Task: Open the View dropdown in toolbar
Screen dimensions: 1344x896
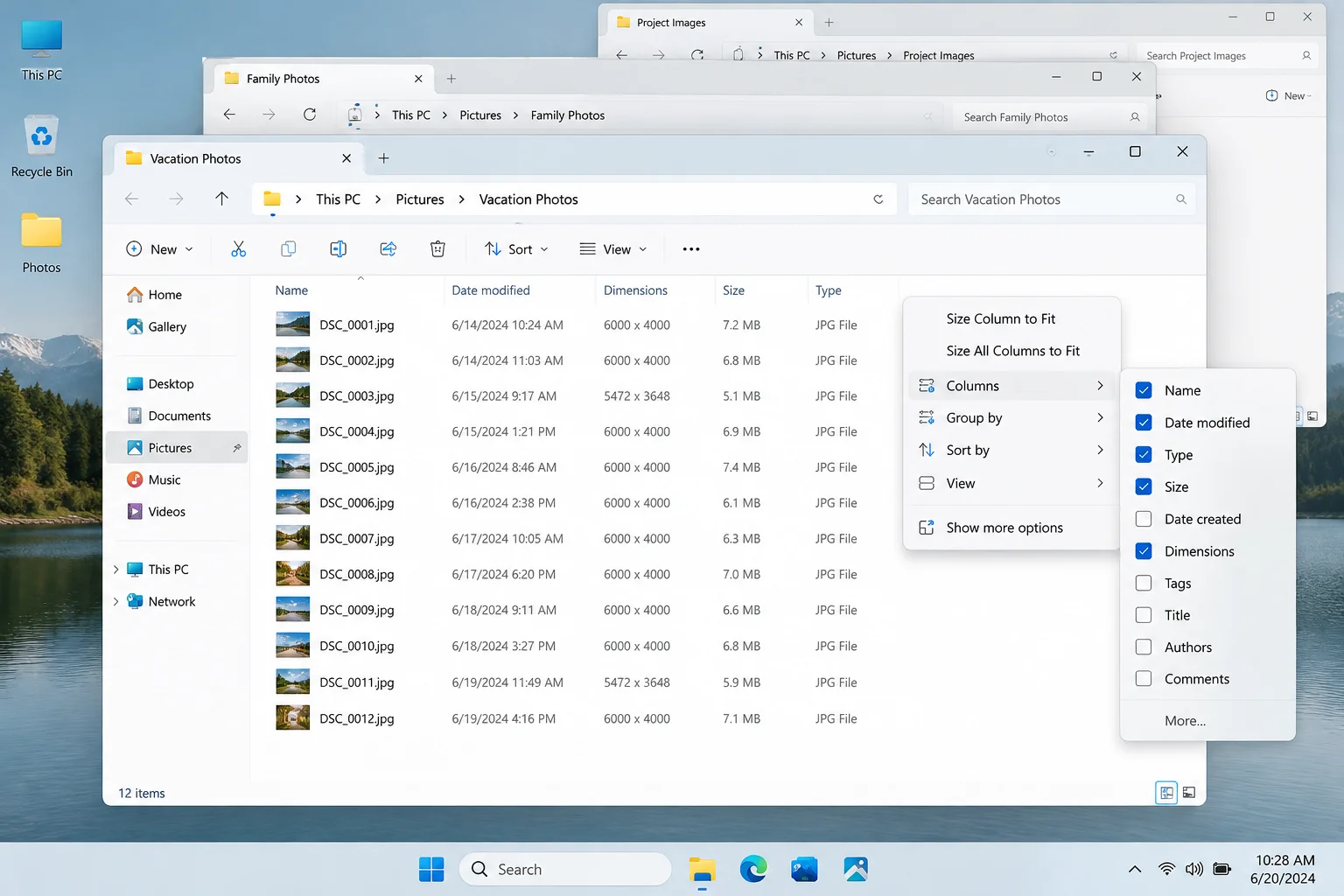Action: pos(613,249)
